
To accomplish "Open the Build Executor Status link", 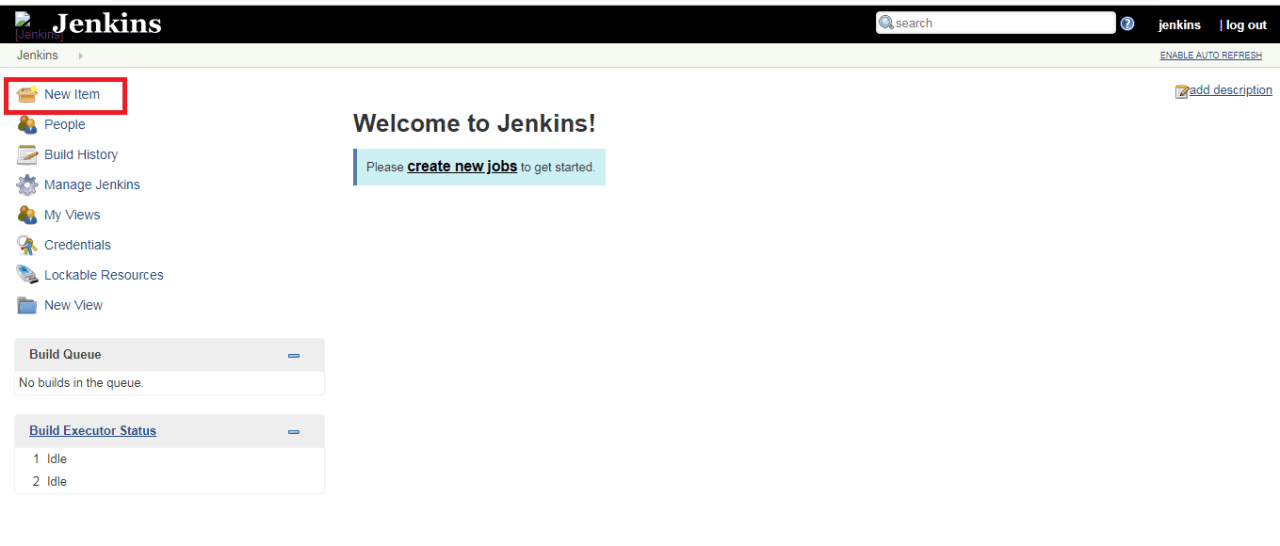I will pyautogui.click(x=93, y=431).
